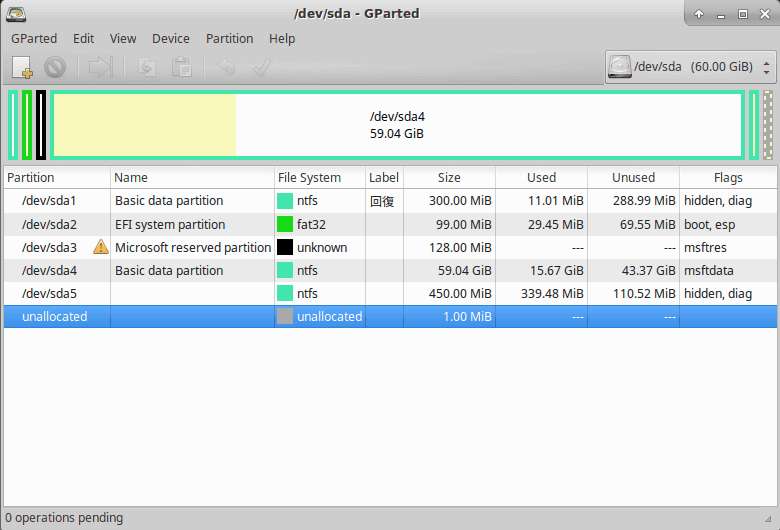Viewport: 780px width, 530px height.
Task: Click the Unused column header
Action: 633,178
